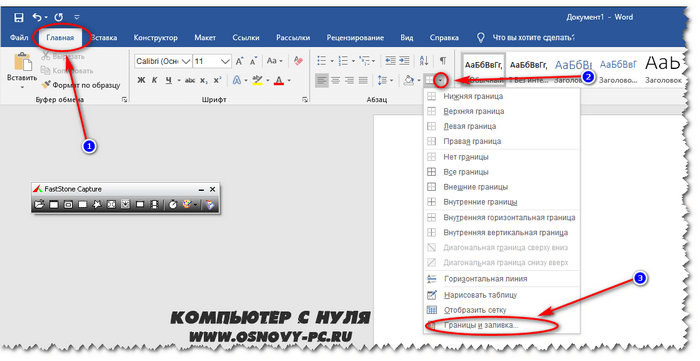Click the Paste clipboard icon
This screenshot has height=361, width=700.
(x=22, y=62)
